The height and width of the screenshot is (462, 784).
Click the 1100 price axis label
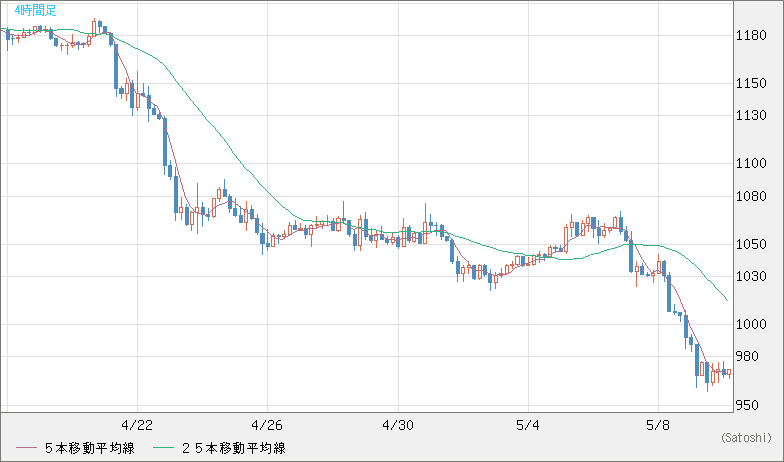(751, 164)
